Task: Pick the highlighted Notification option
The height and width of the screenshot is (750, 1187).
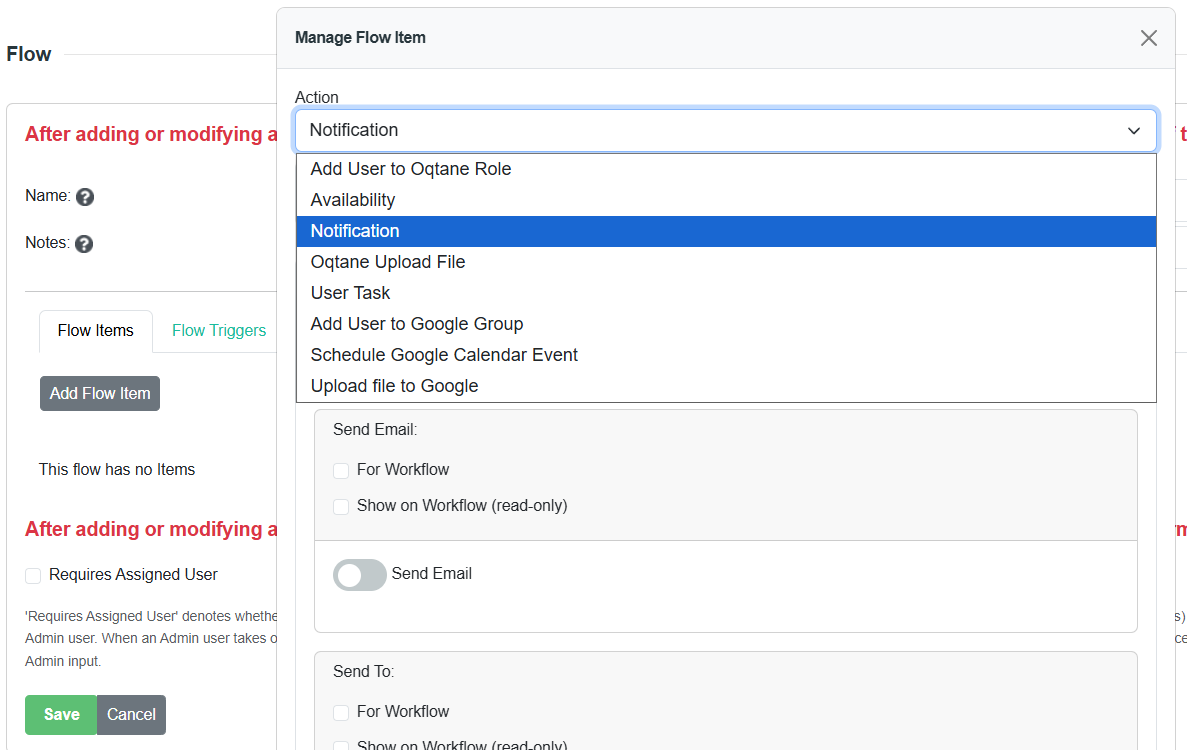Action: 726,231
